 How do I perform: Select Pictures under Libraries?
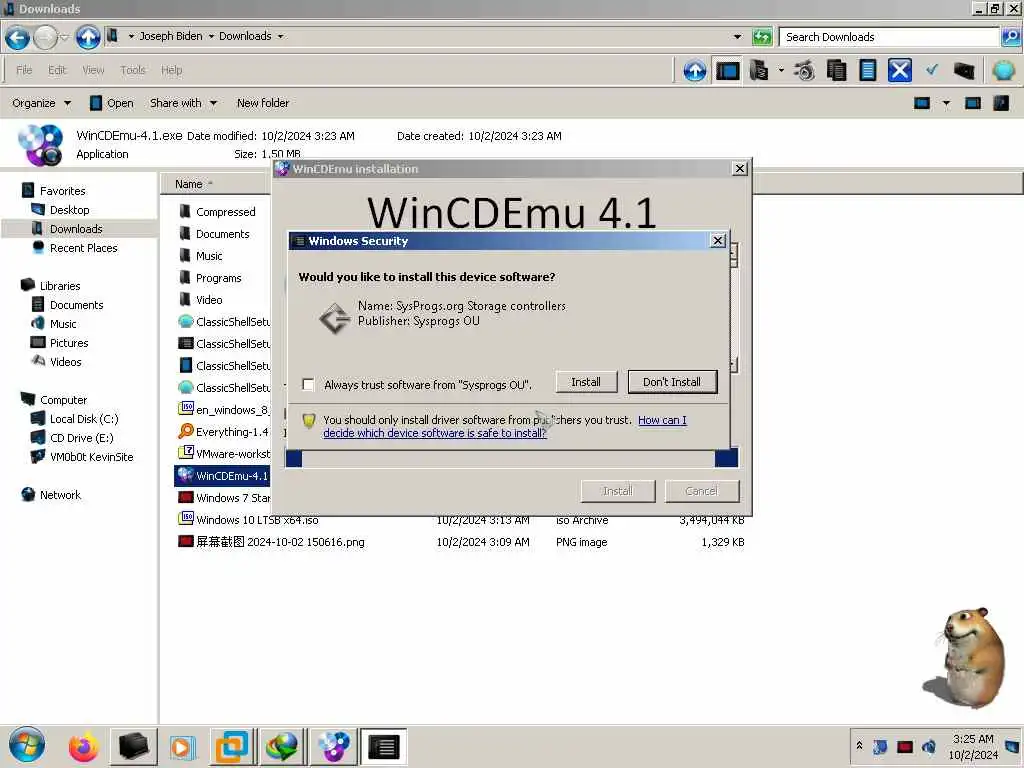(x=69, y=343)
